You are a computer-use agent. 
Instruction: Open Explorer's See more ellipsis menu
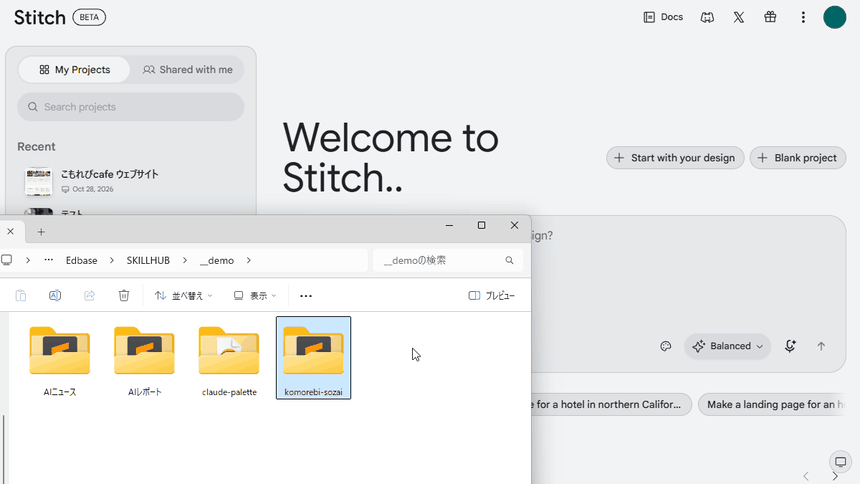pyautogui.click(x=306, y=296)
